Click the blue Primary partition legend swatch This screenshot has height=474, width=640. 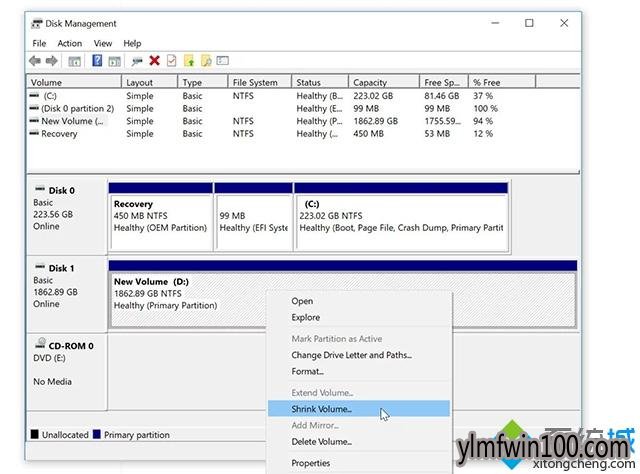[x=97, y=434]
